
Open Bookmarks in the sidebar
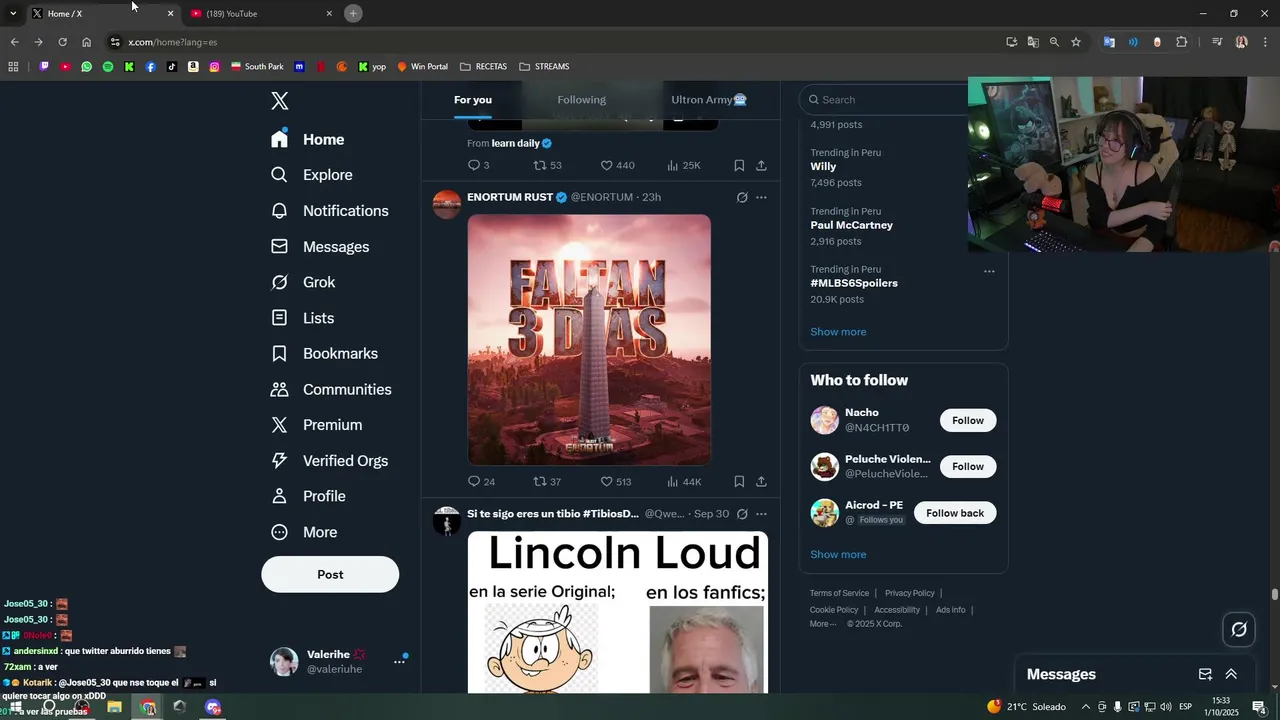pyautogui.click(x=325, y=354)
